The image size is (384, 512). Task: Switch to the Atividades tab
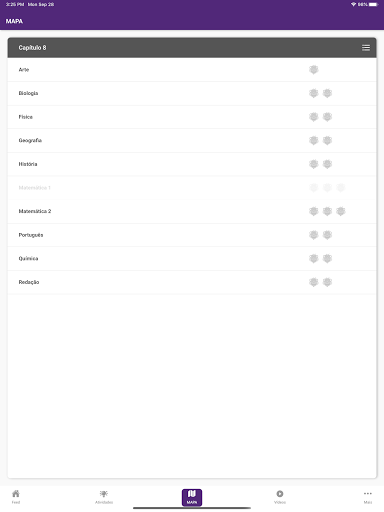[x=104, y=497]
